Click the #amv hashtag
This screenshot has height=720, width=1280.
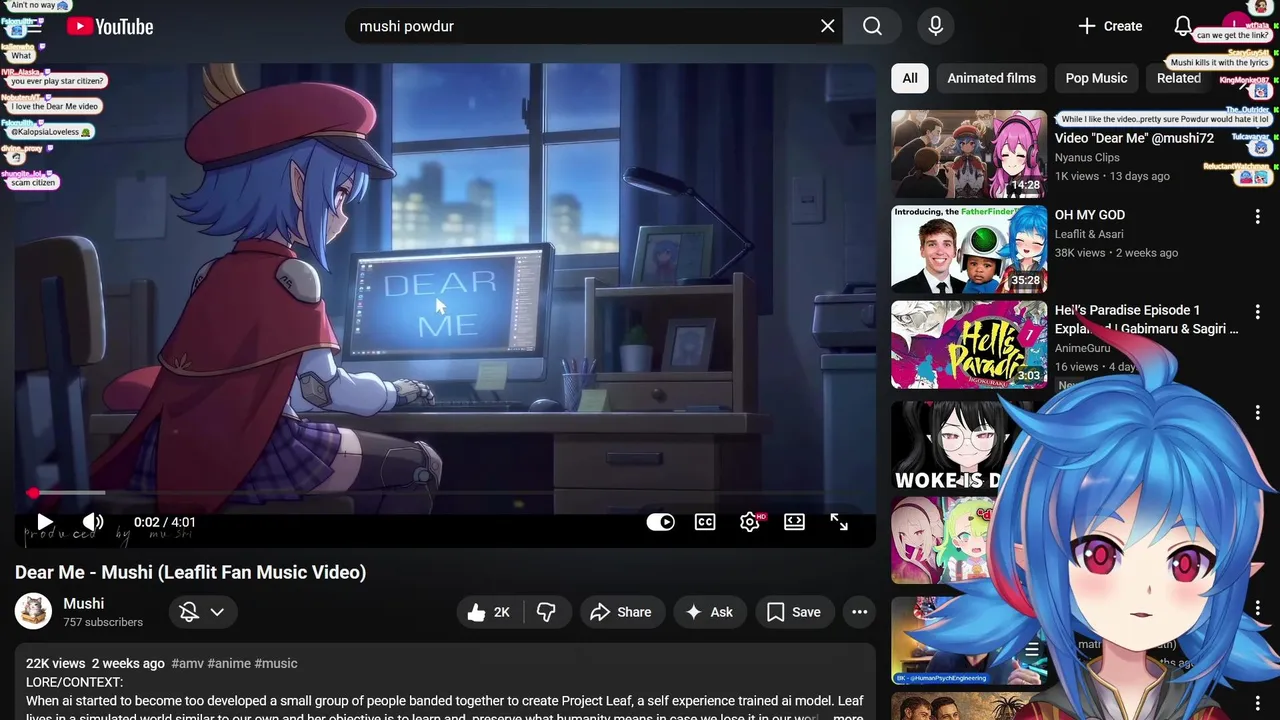pyautogui.click(x=187, y=663)
